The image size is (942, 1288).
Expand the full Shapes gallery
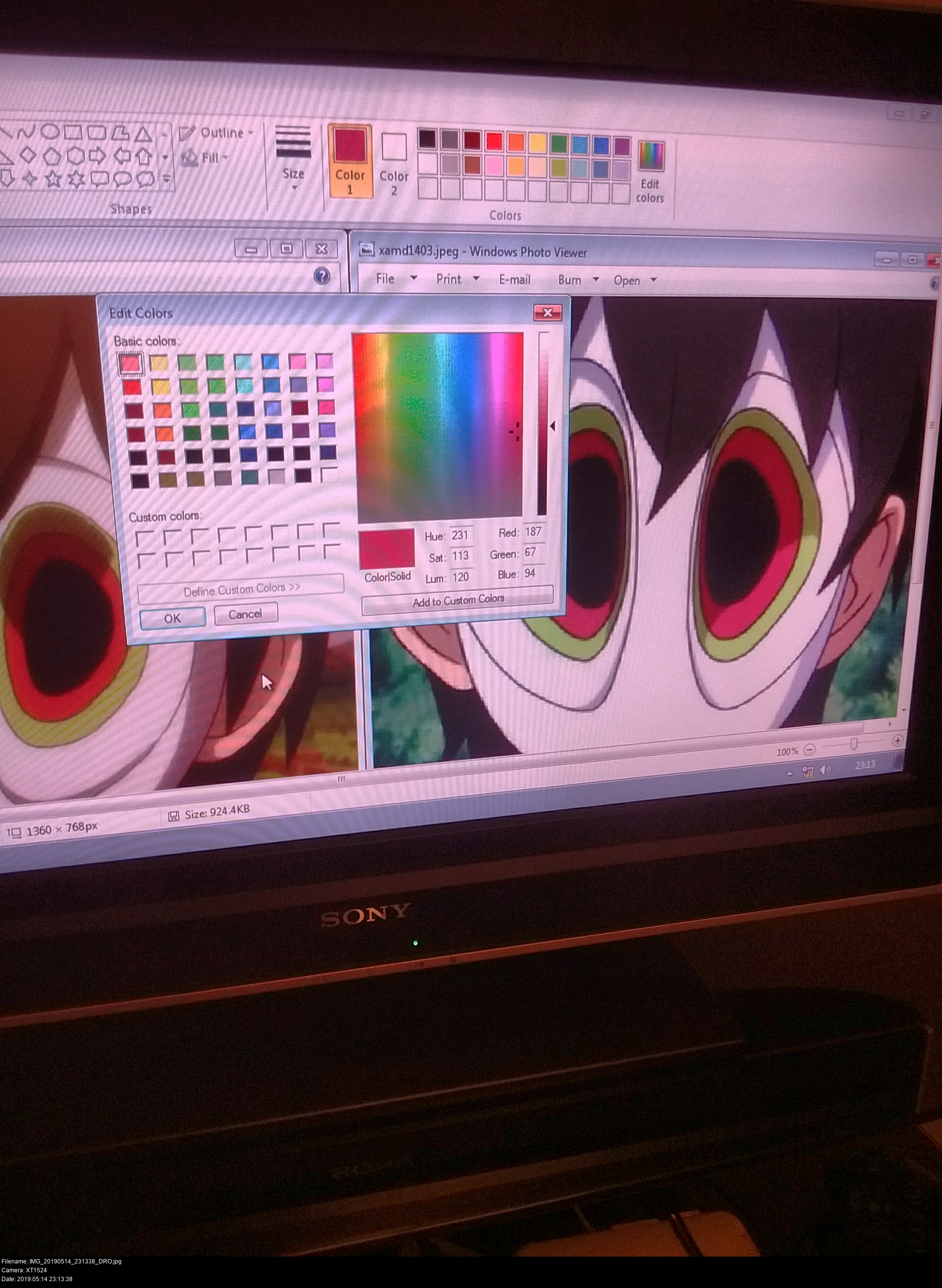(x=166, y=179)
